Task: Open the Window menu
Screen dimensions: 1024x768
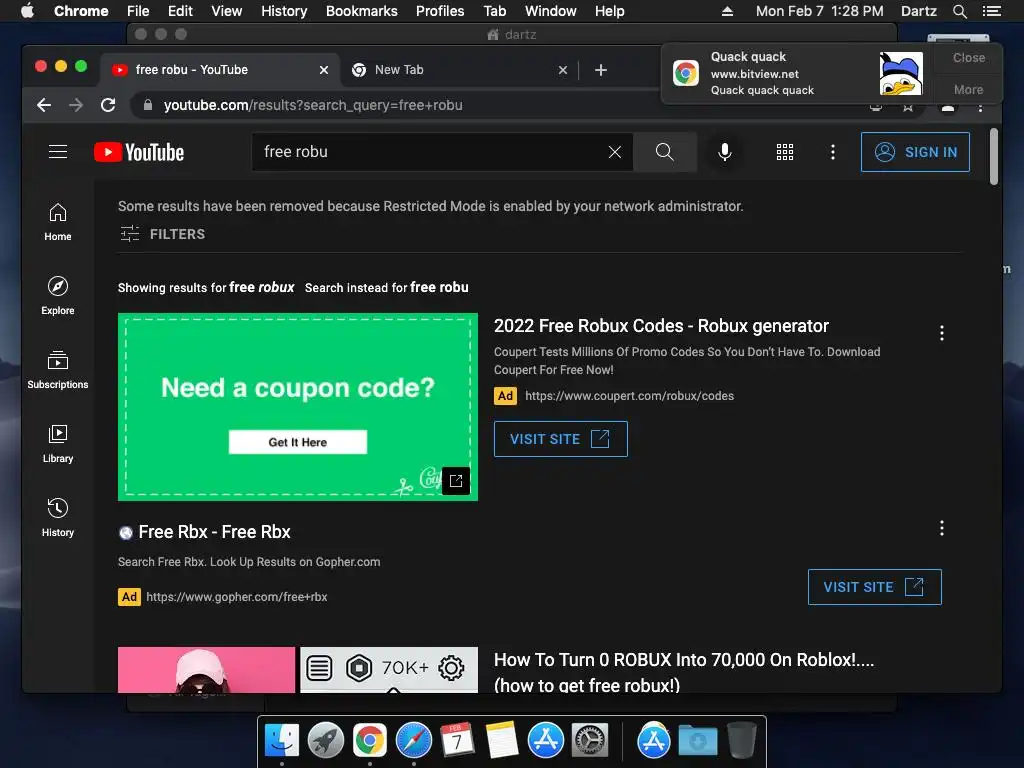Action: pos(551,11)
